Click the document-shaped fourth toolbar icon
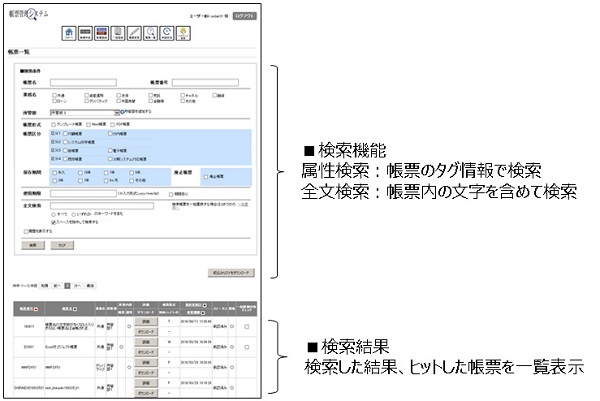Screen dimensions: 600x401 (119, 34)
